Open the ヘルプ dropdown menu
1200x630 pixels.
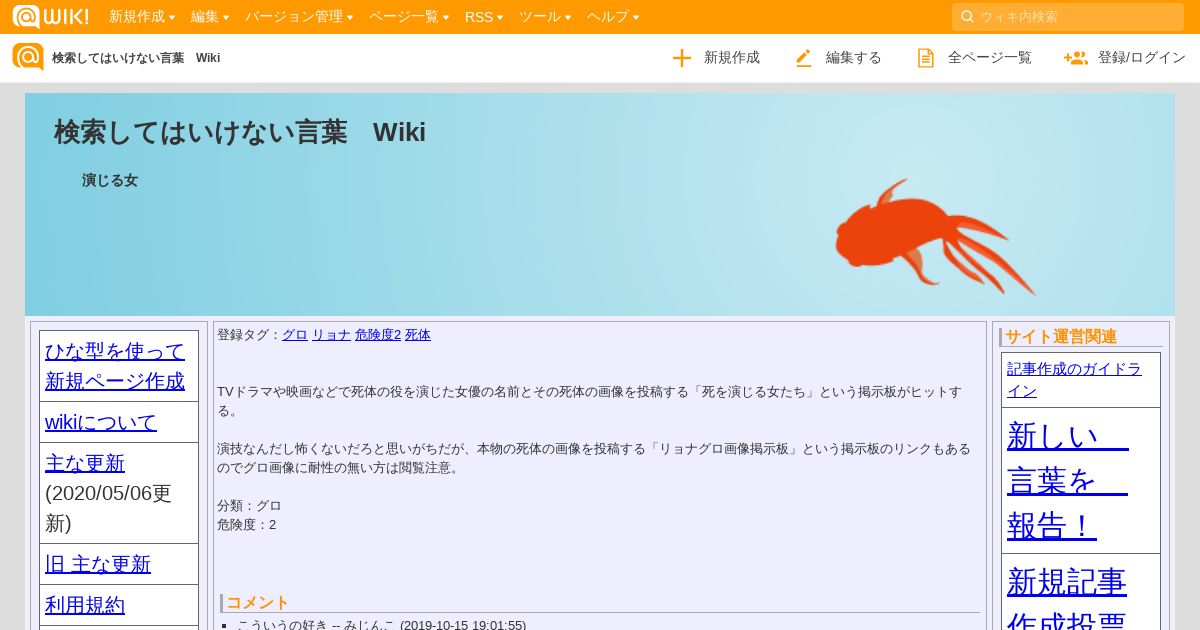[x=613, y=16]
